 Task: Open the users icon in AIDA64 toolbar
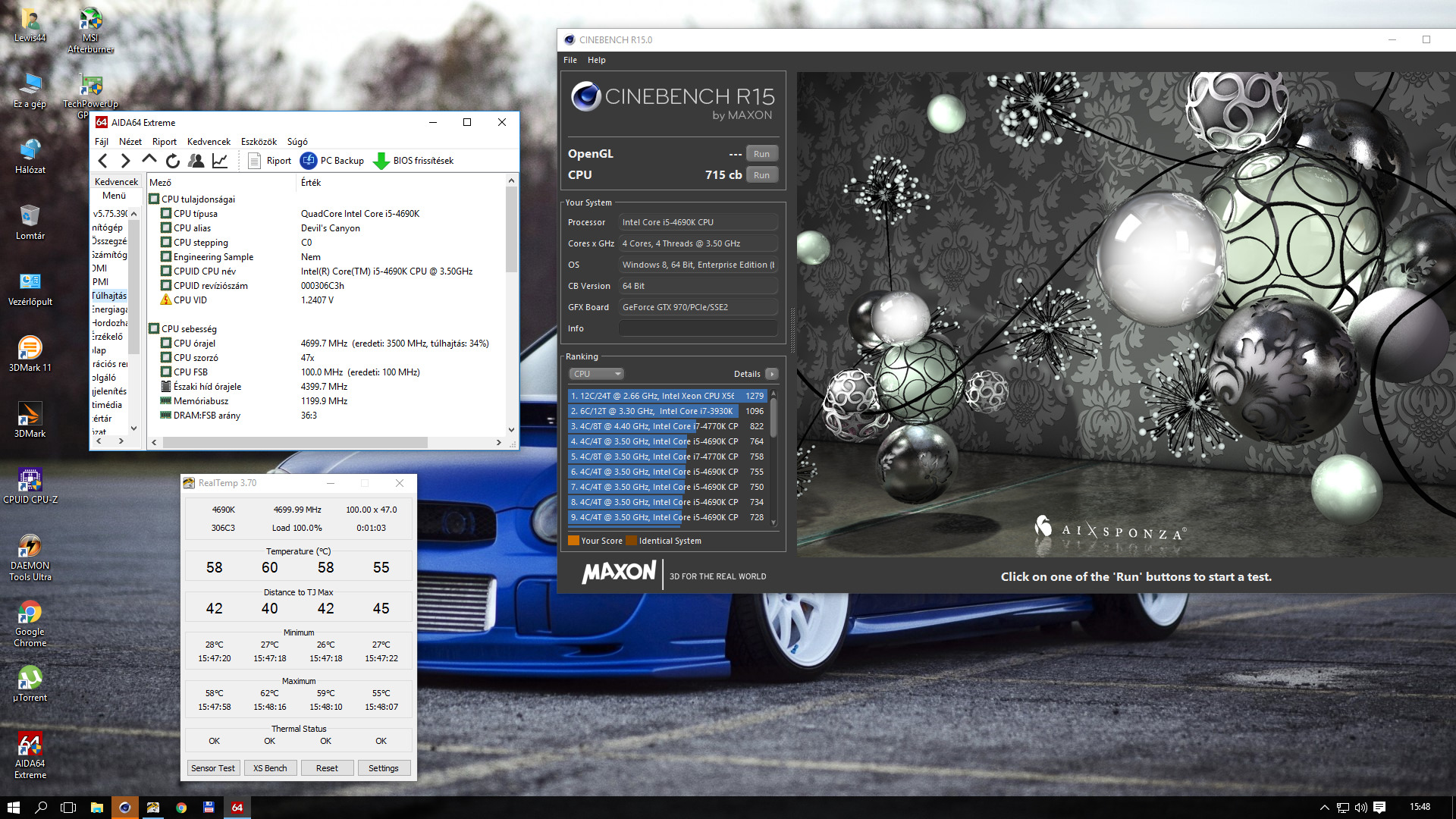coord(196,161)
